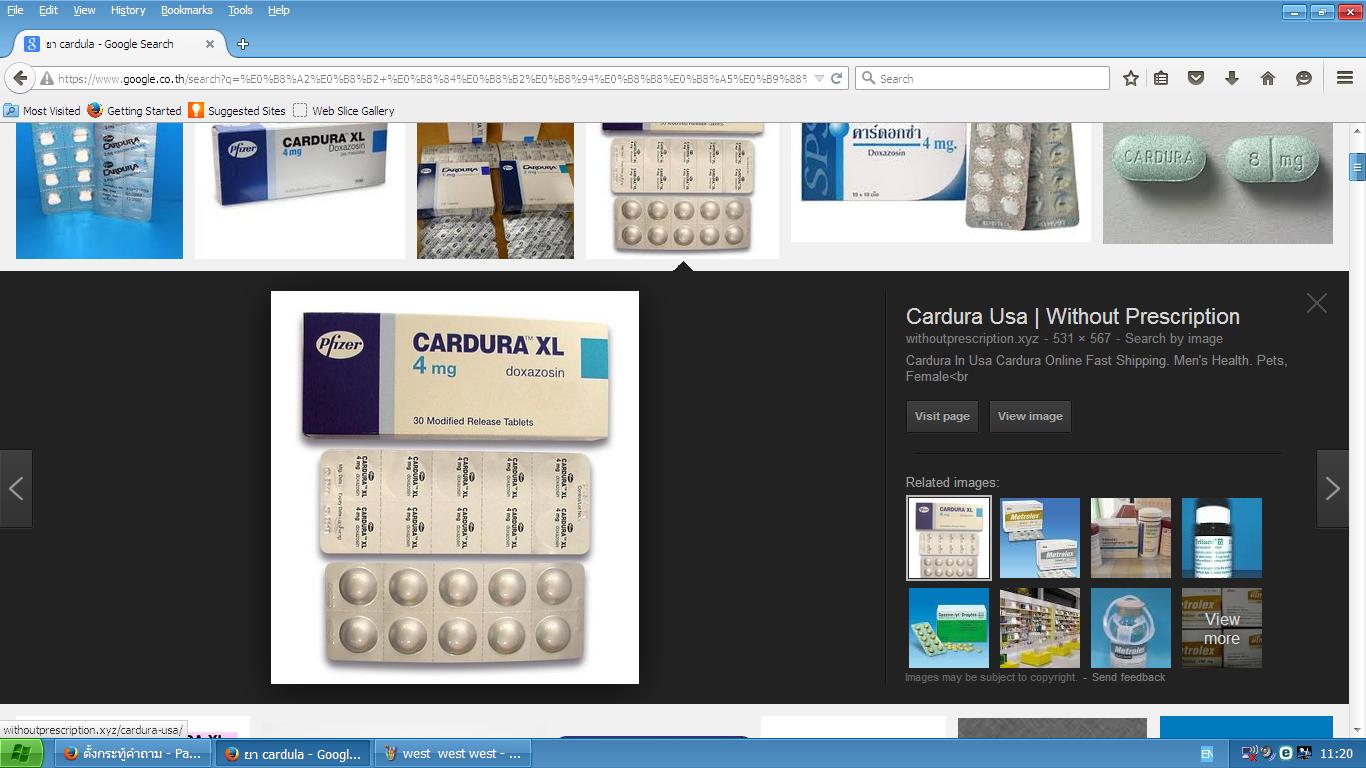Open the Getting Started bookmark
Viewport: 1366px width, 768px height.
pos(135,111)
